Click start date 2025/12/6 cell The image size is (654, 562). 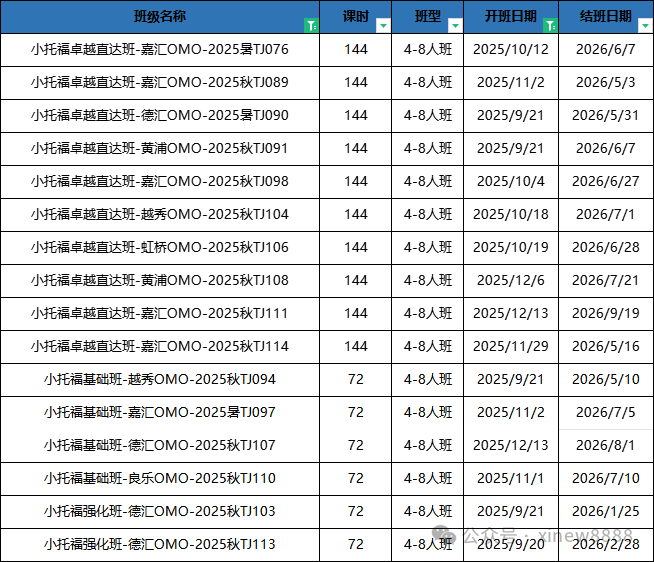coord(510,280)
